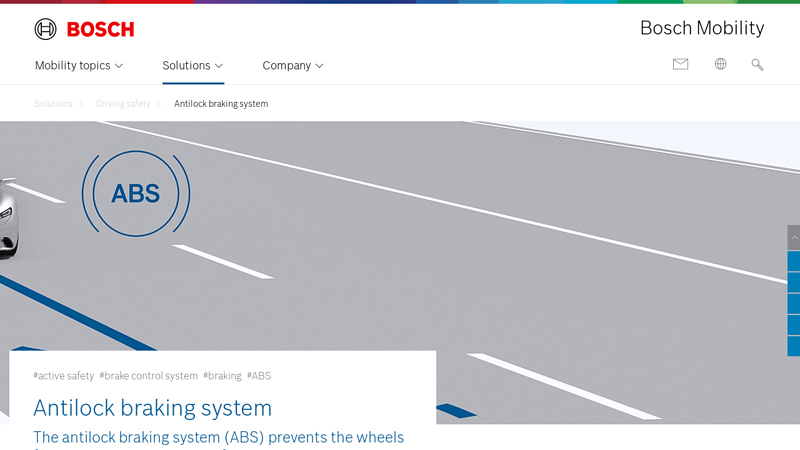
Task: Click the scroll-to-top arrow button
Action: coord(794,237)
